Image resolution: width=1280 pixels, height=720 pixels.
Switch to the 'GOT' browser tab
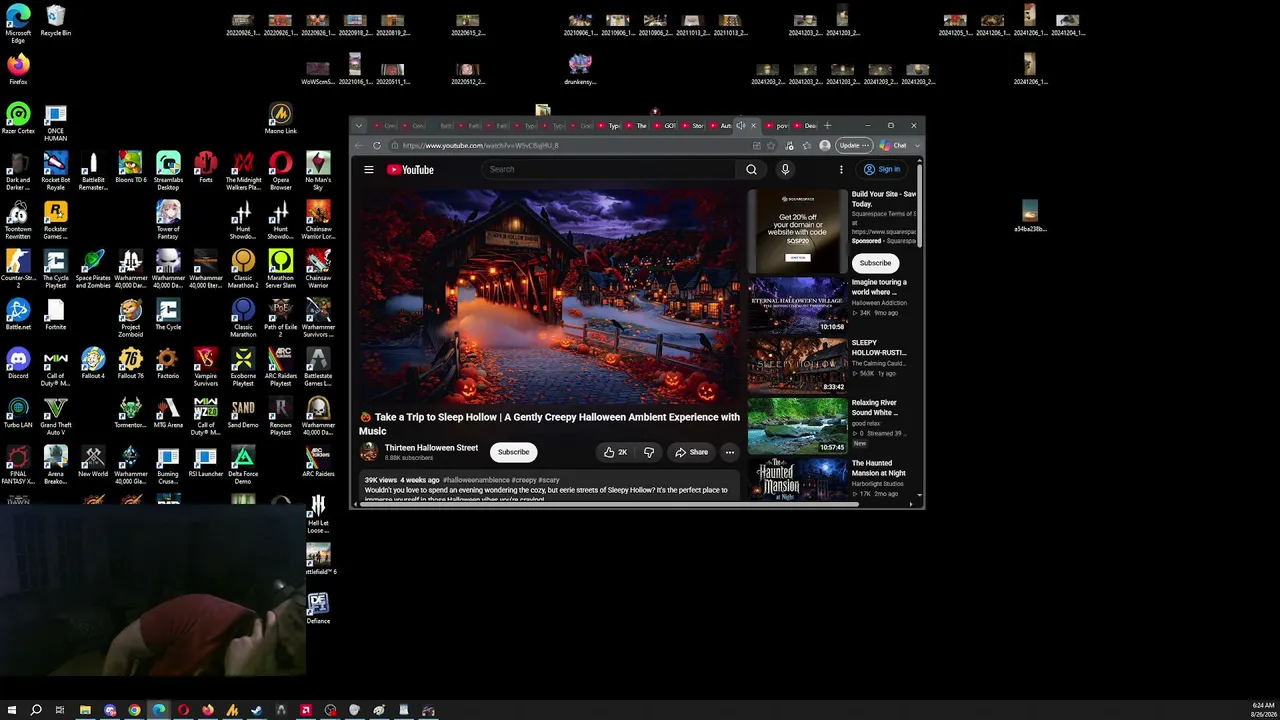(x=666, y=126)
